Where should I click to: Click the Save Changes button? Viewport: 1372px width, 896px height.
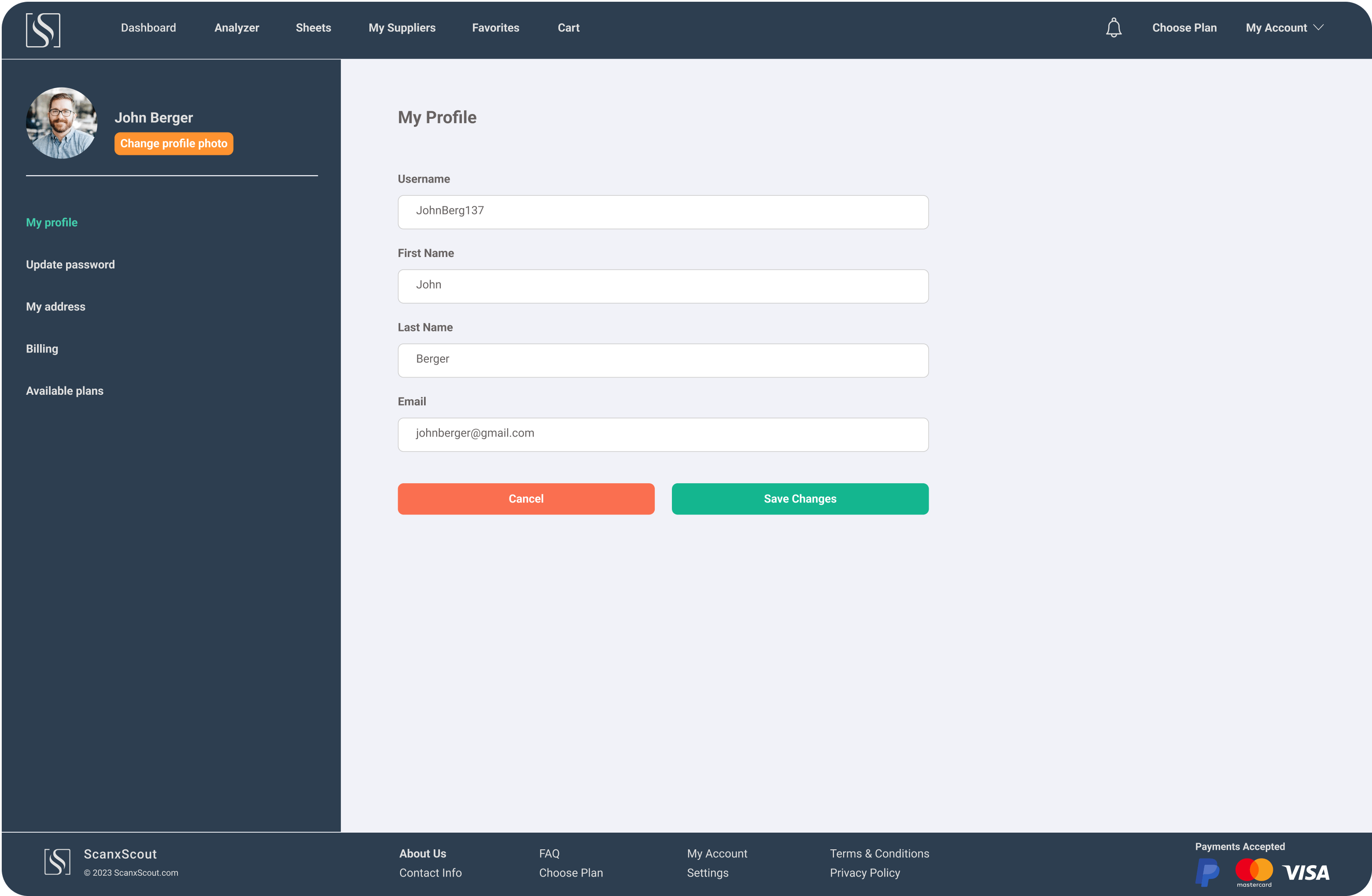pyautogui.click(x=800, y=499)
